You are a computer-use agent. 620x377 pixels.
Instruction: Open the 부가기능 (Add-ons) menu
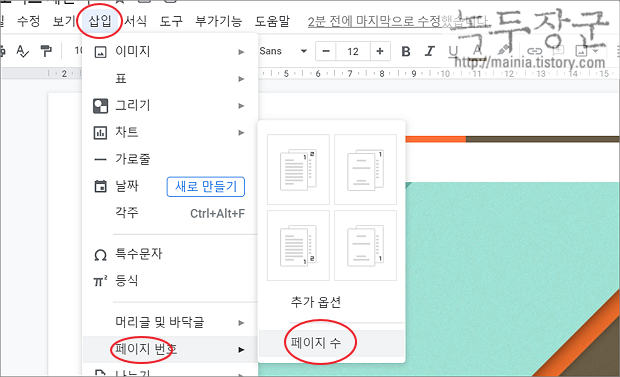218,21
